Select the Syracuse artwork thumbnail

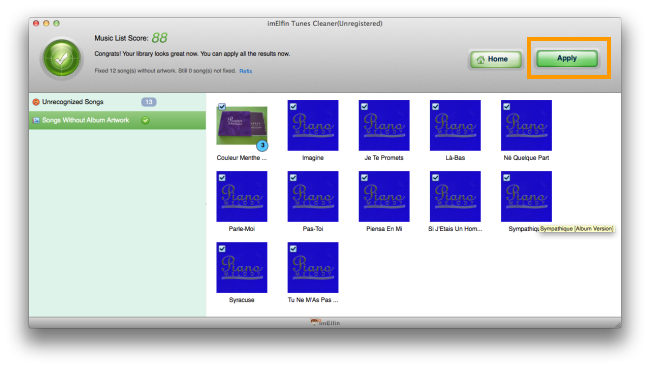coord(242,267)
